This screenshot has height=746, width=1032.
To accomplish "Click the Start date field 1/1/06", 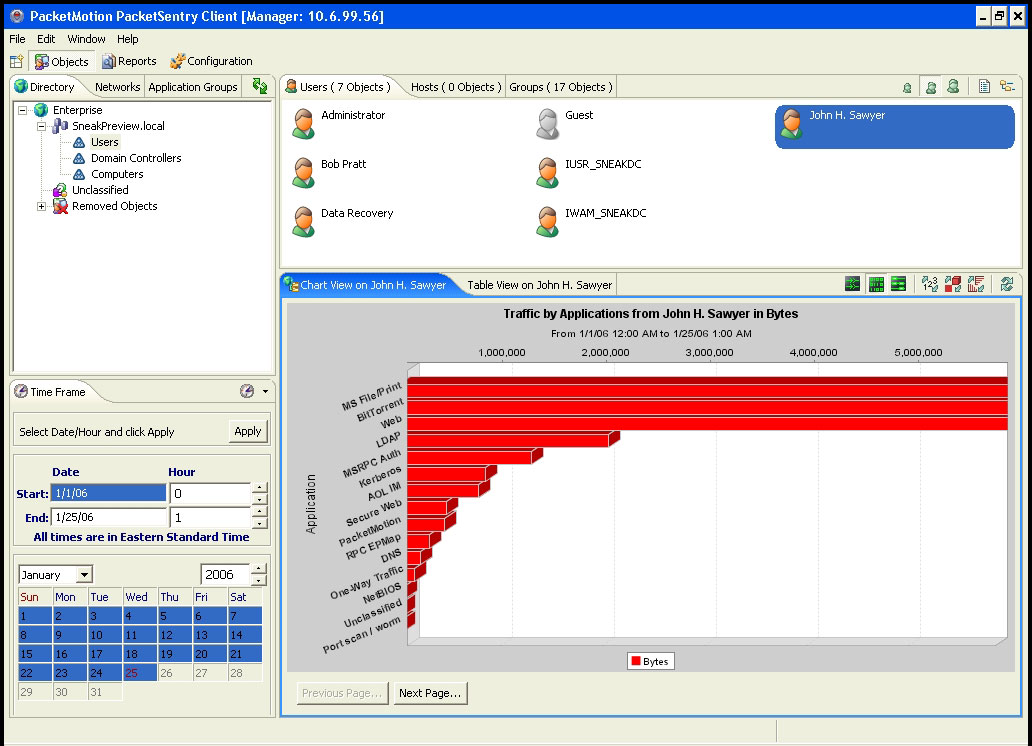I will pos(109,493).
